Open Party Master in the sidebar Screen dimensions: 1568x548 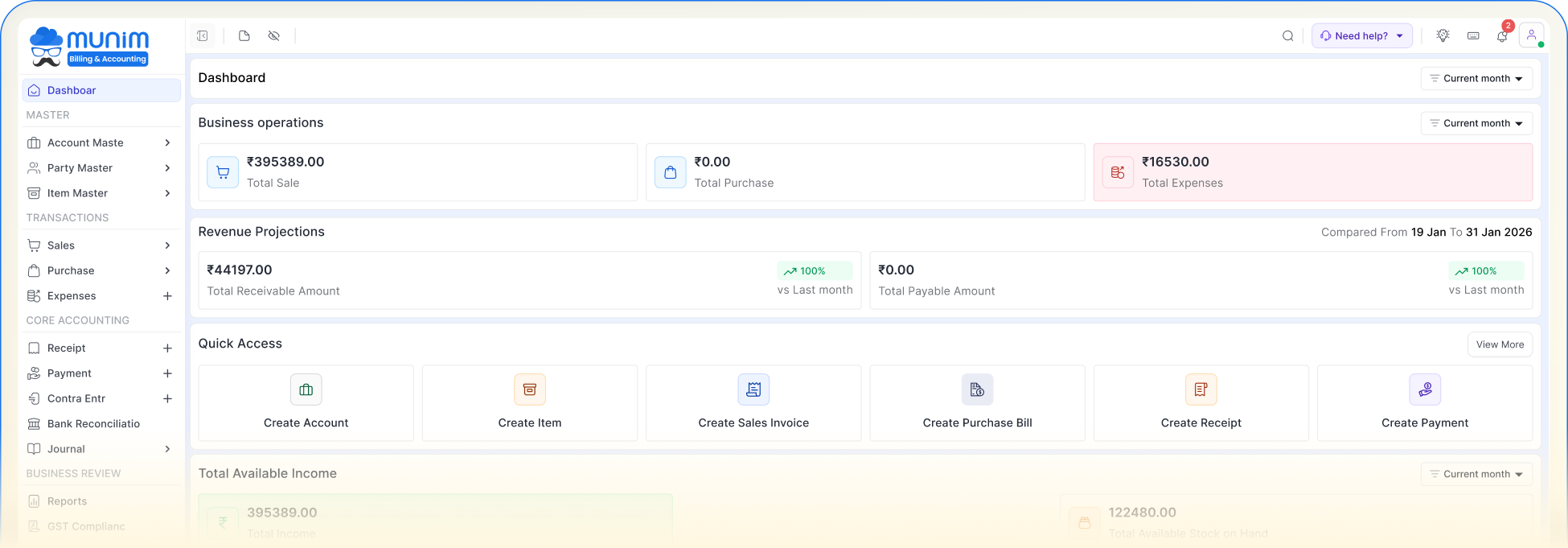click(x=80, y=168)
